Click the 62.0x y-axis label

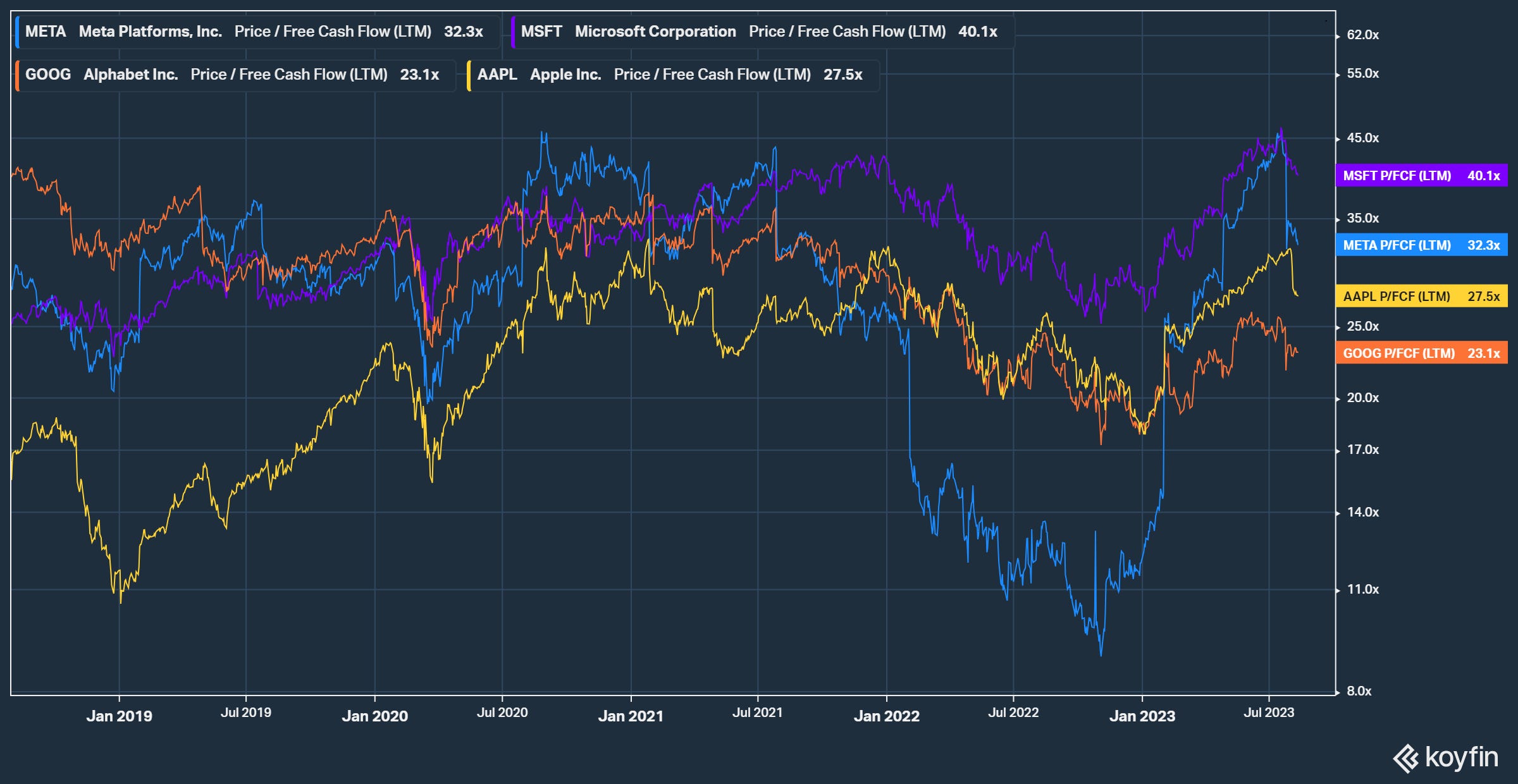pos(1363,35)
